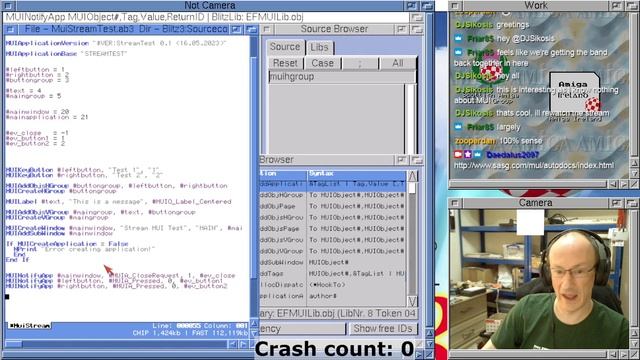
Task: Click the Browser list vertical scrollbar knob
Action: tap(412, 188)
